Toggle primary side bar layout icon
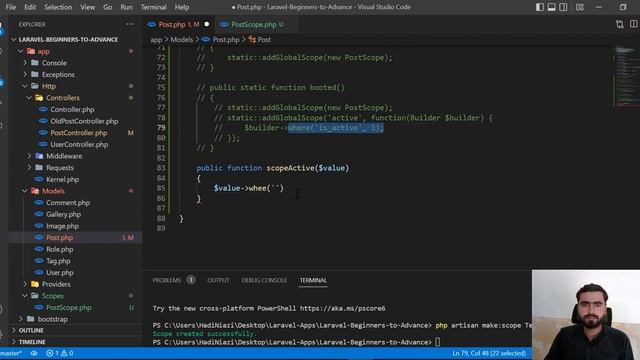 point(540,7)
